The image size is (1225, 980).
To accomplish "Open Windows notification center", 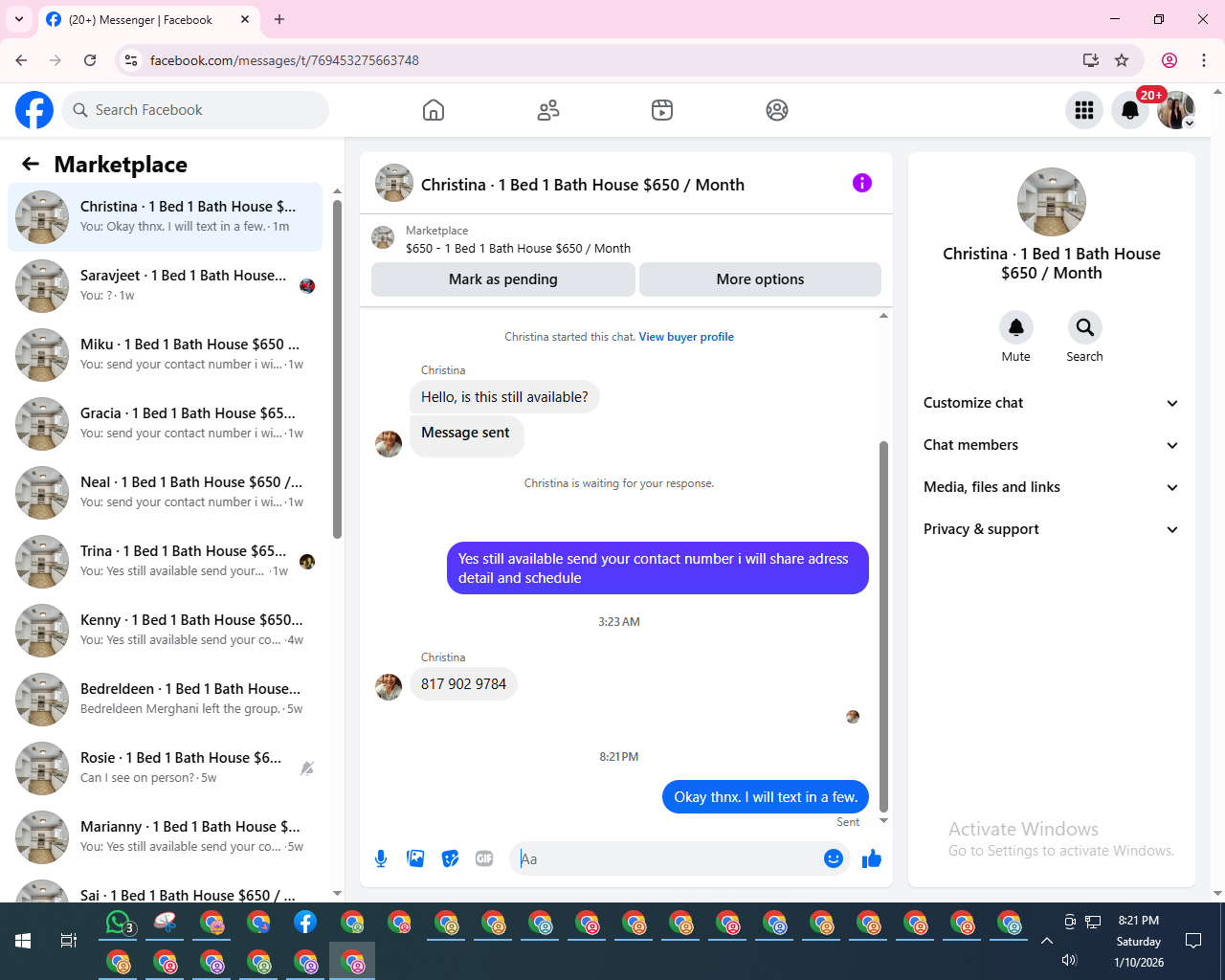I will pos(1193,941).
